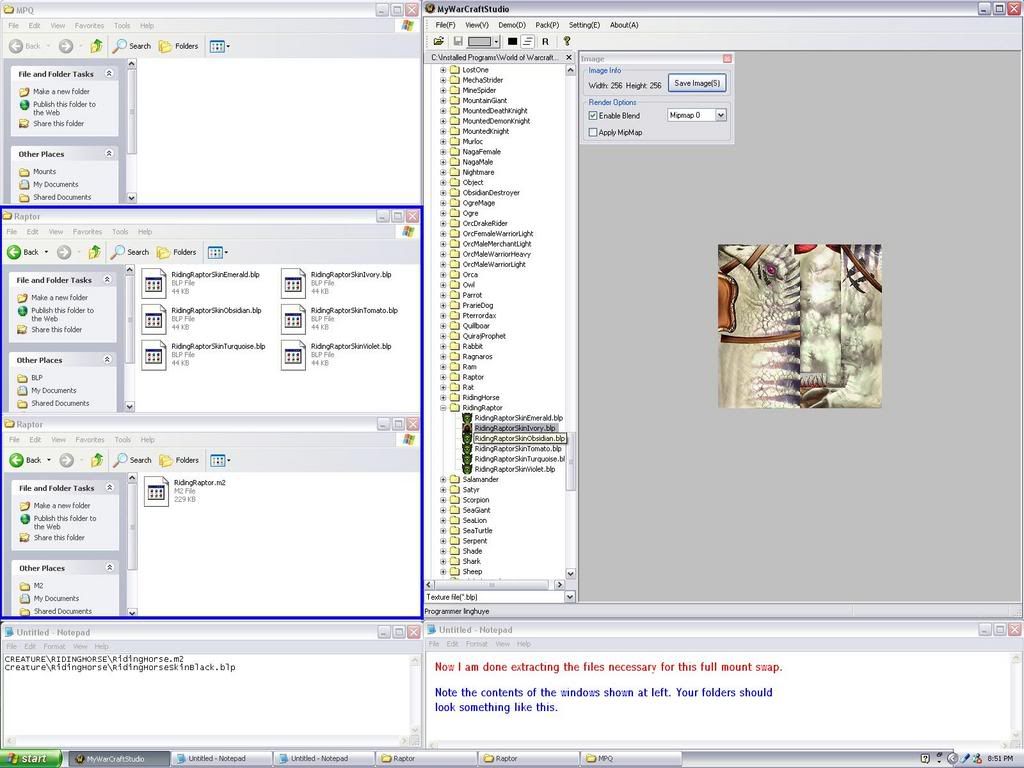Screen dimensions: 1024x768
Task: Open the About(A) menu
Action: 624,25
